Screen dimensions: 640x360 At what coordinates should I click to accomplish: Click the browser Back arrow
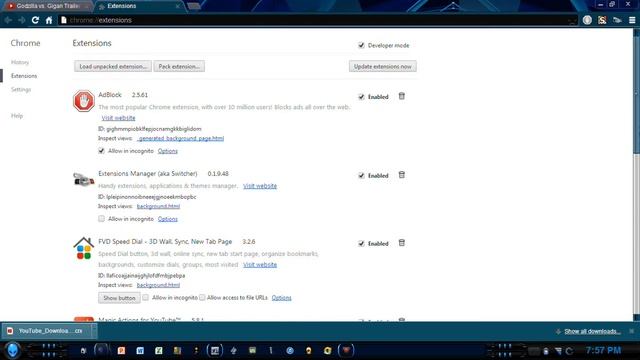(8, 20)
